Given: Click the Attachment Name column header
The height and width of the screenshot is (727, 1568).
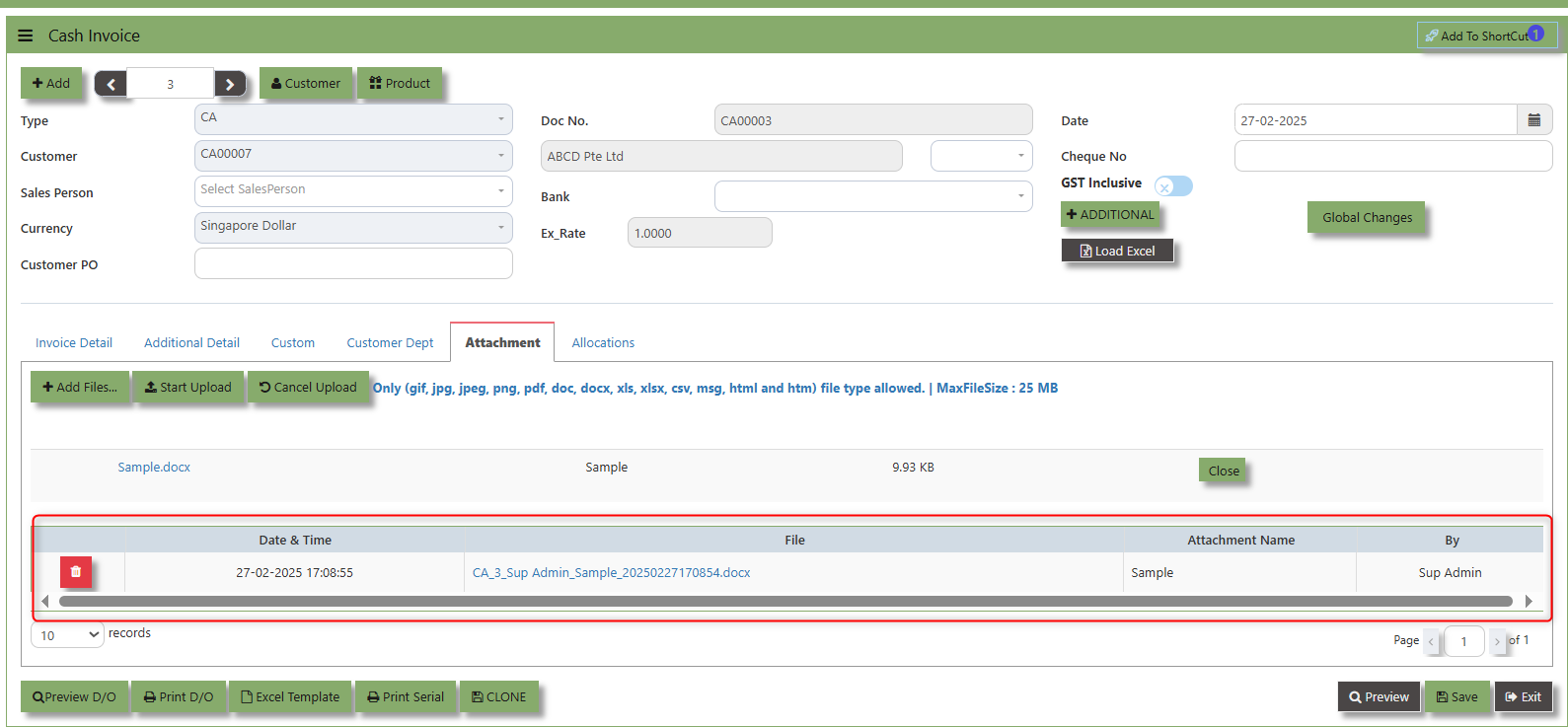Looking at the screenshot, I should 1240,540.
